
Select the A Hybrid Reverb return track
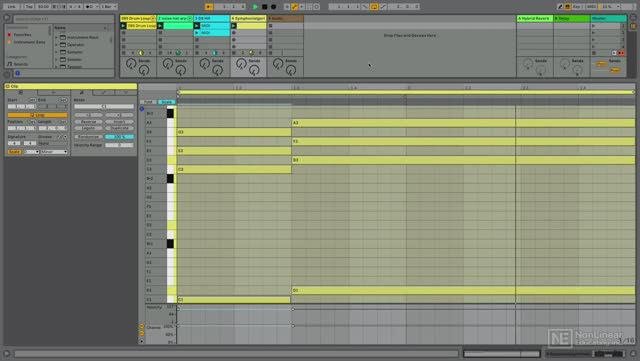click(535, 18)
